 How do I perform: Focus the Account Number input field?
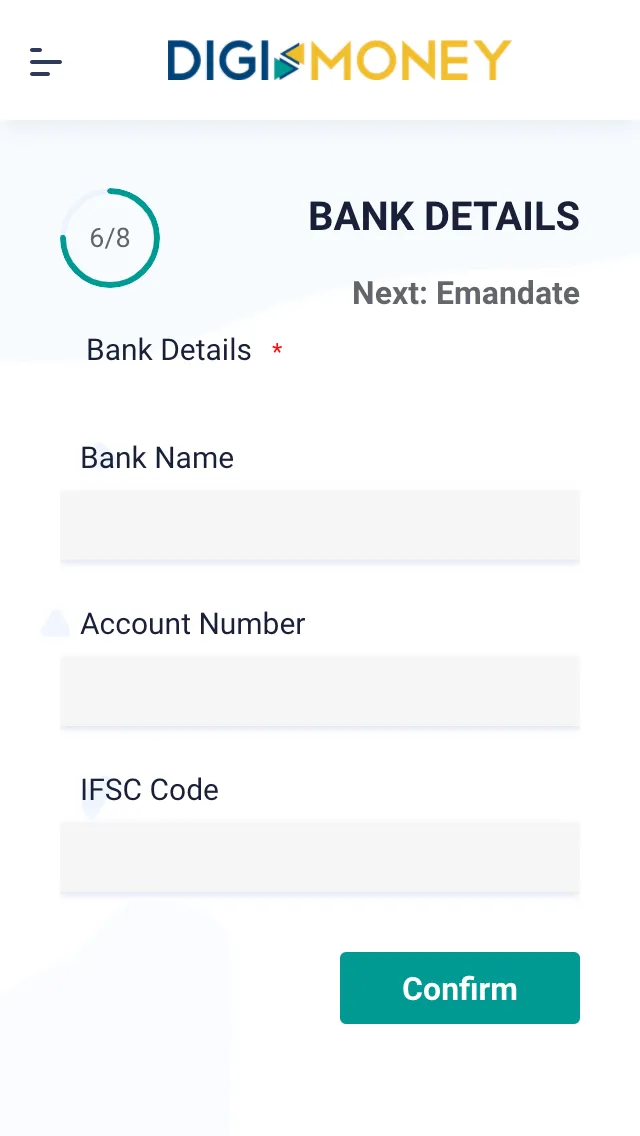pyautogui.click(x=320, y=692)
